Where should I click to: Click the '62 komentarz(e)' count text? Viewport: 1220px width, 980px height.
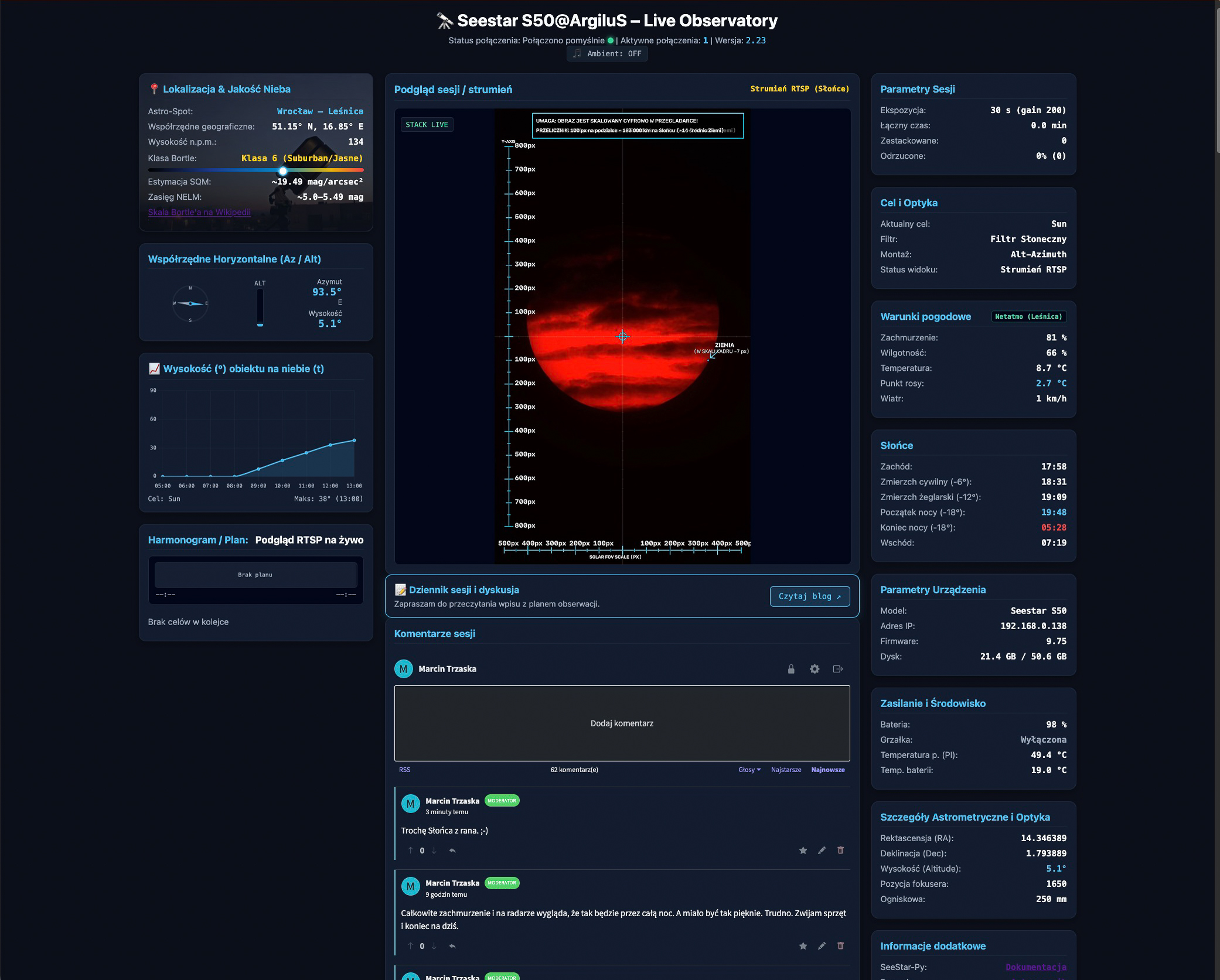click(x=574, y=770)
